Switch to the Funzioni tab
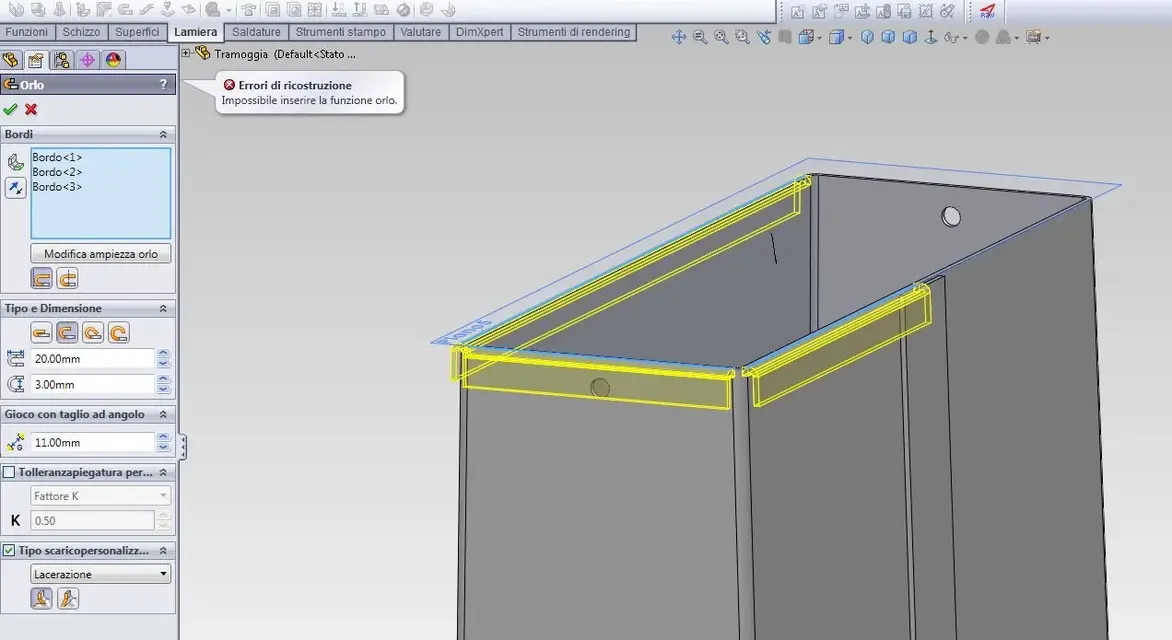Screen dimensions: 1172x640 tap(26, 32)
